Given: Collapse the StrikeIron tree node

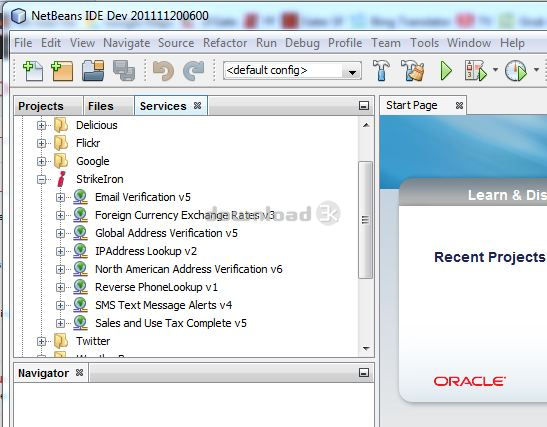Looking at the screenshot, I should click(42, 179).
